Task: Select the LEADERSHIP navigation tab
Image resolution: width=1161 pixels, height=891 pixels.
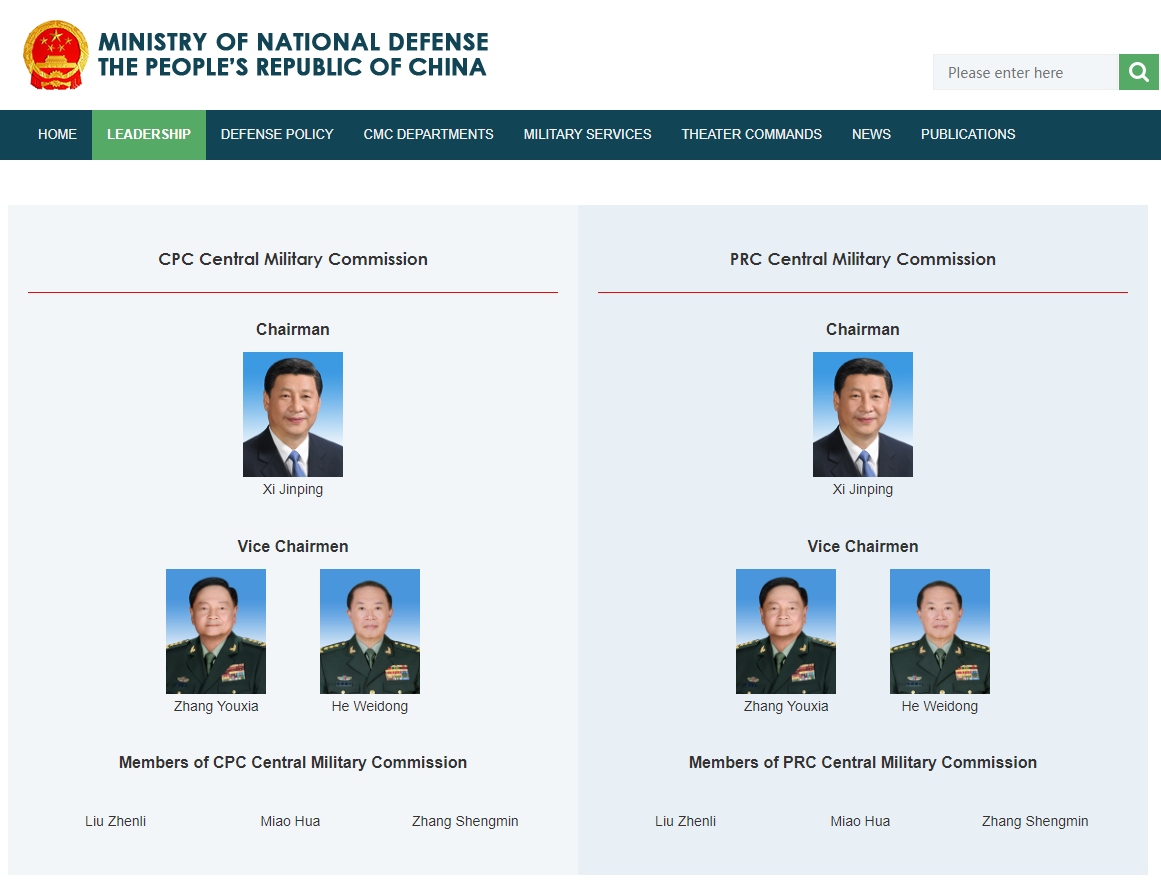Action: 149,134
